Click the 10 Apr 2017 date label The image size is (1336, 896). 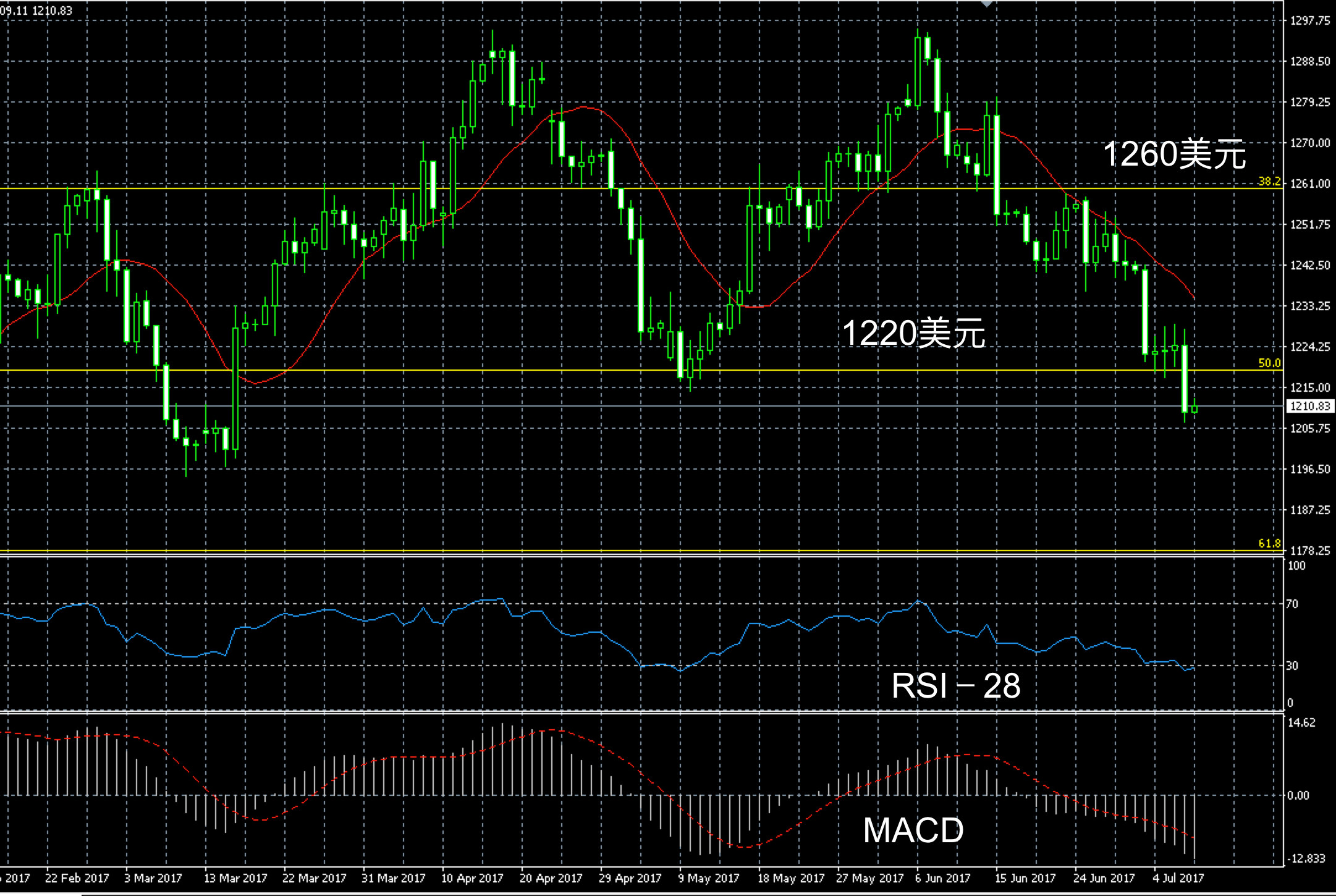473,878
